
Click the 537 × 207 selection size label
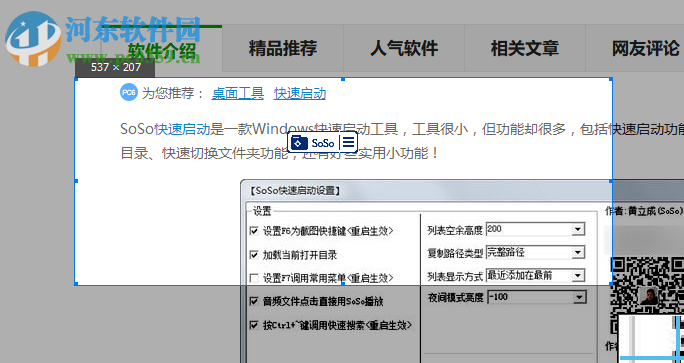pyautogui.click(x=116, y=67)
